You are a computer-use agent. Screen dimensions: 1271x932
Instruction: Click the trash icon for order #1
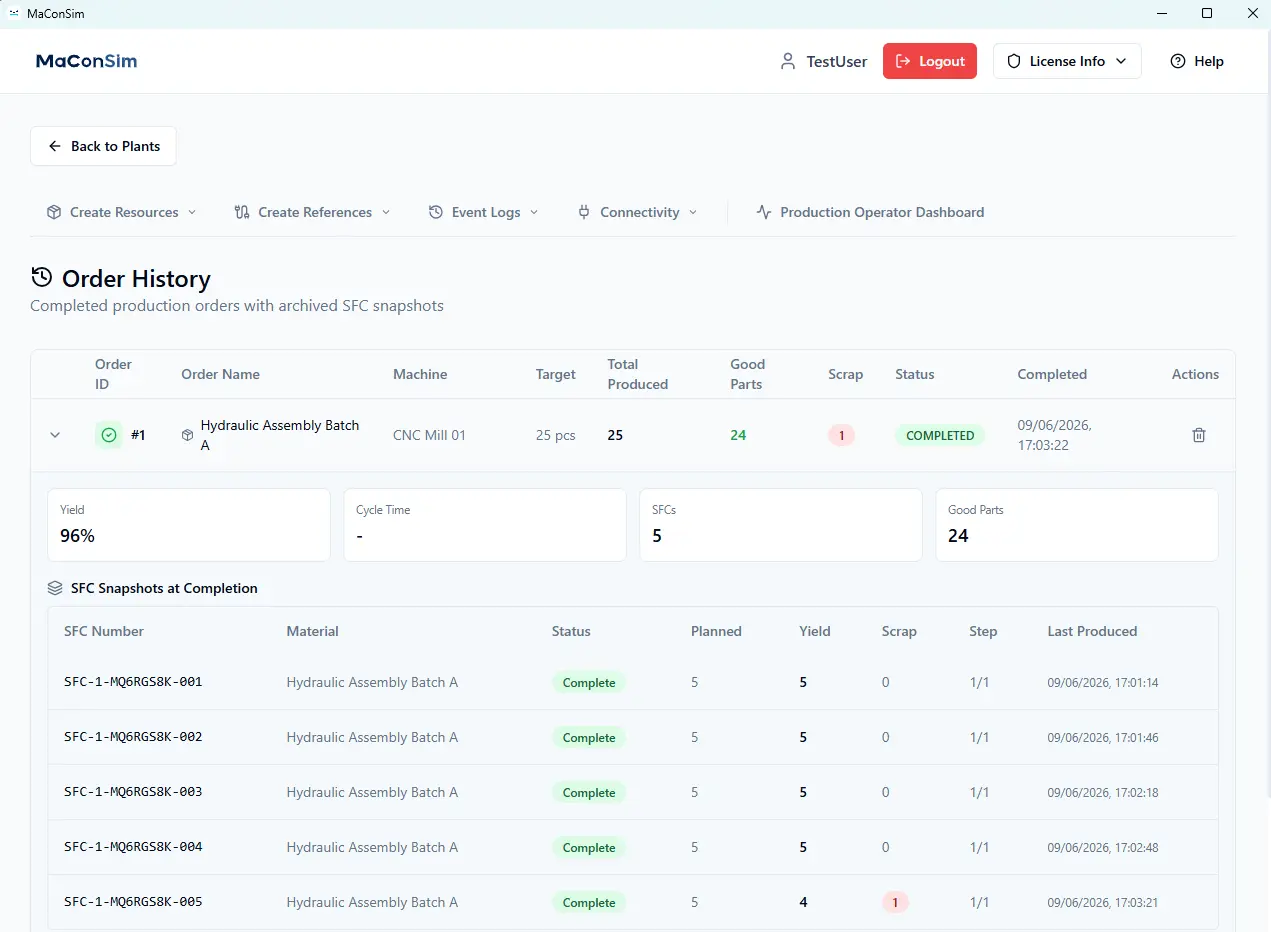(x=1199, y=435)
